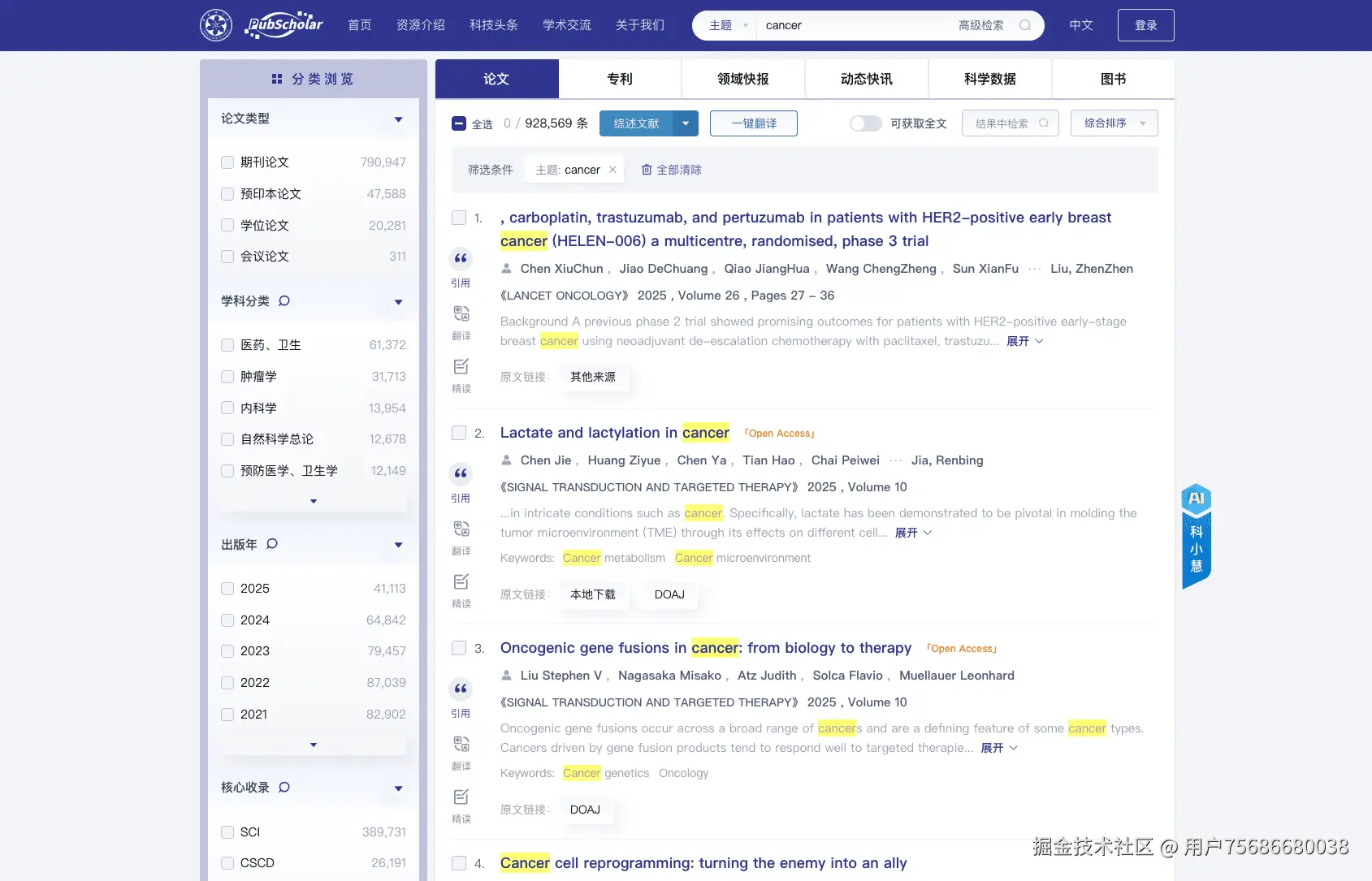Click the circular institution emblem icon
The image size is (1372, 881).
point(216,25)
